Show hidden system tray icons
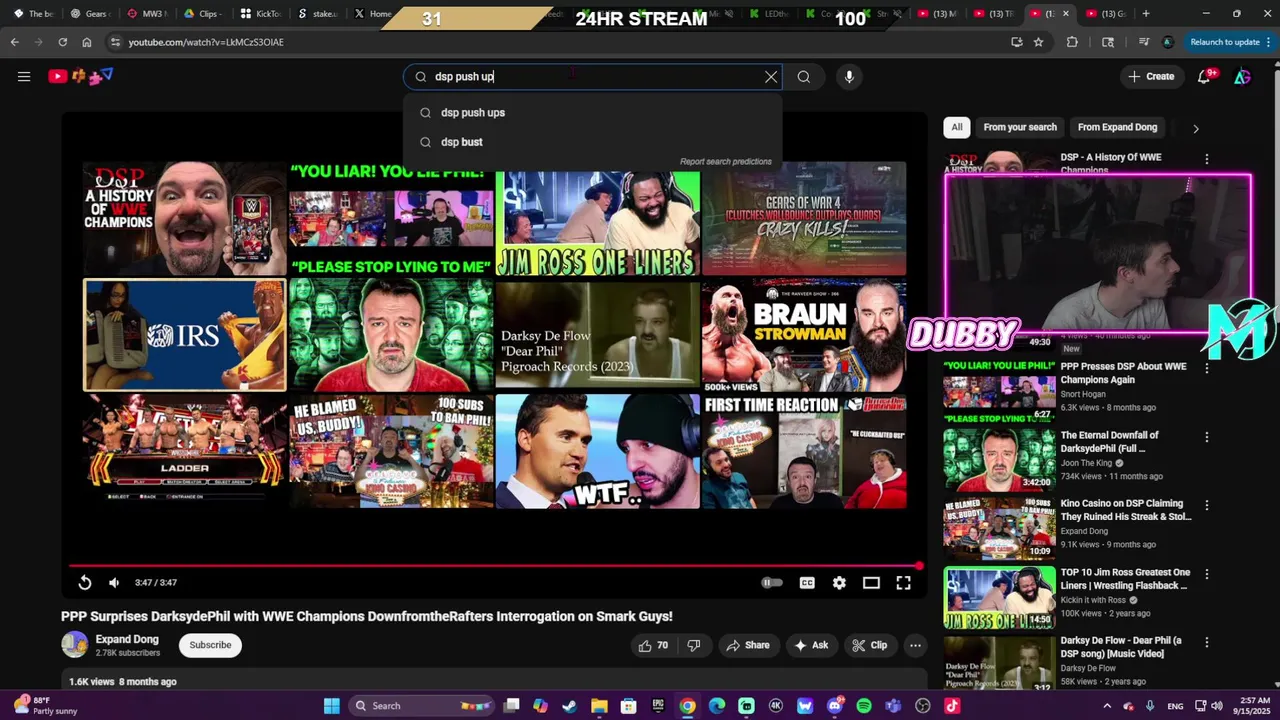Image resolution: width=1280 pixels, height=720 pixels. [1107, 706]
